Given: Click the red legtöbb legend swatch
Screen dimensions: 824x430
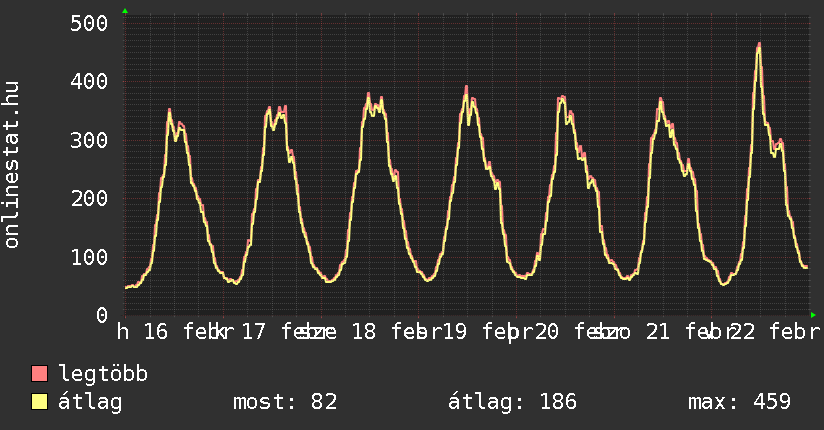Looking at the screenshot, I should coord(40,375).
